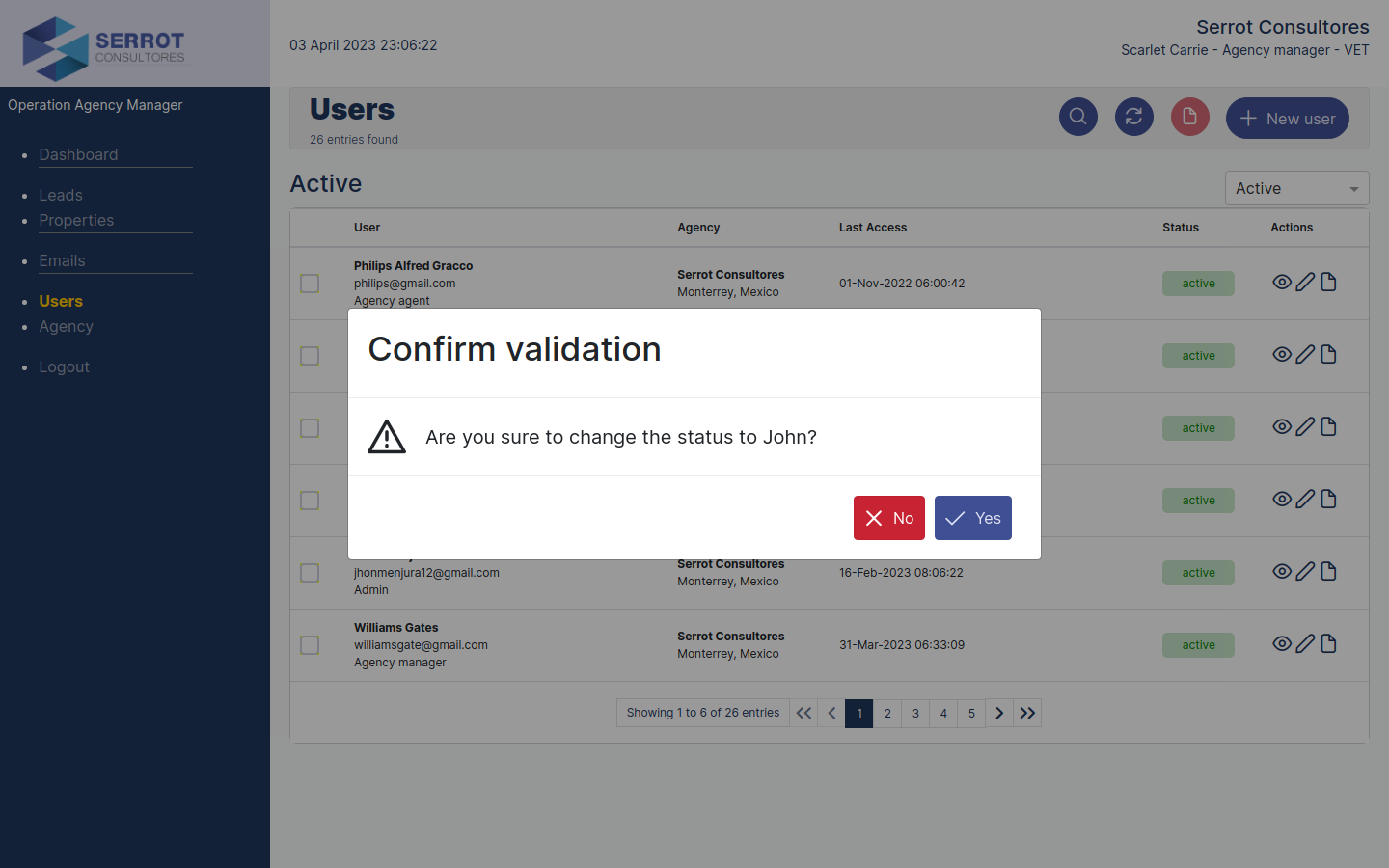Navigate to the Agency page
1389x868 pixels.
click(66, 326)
